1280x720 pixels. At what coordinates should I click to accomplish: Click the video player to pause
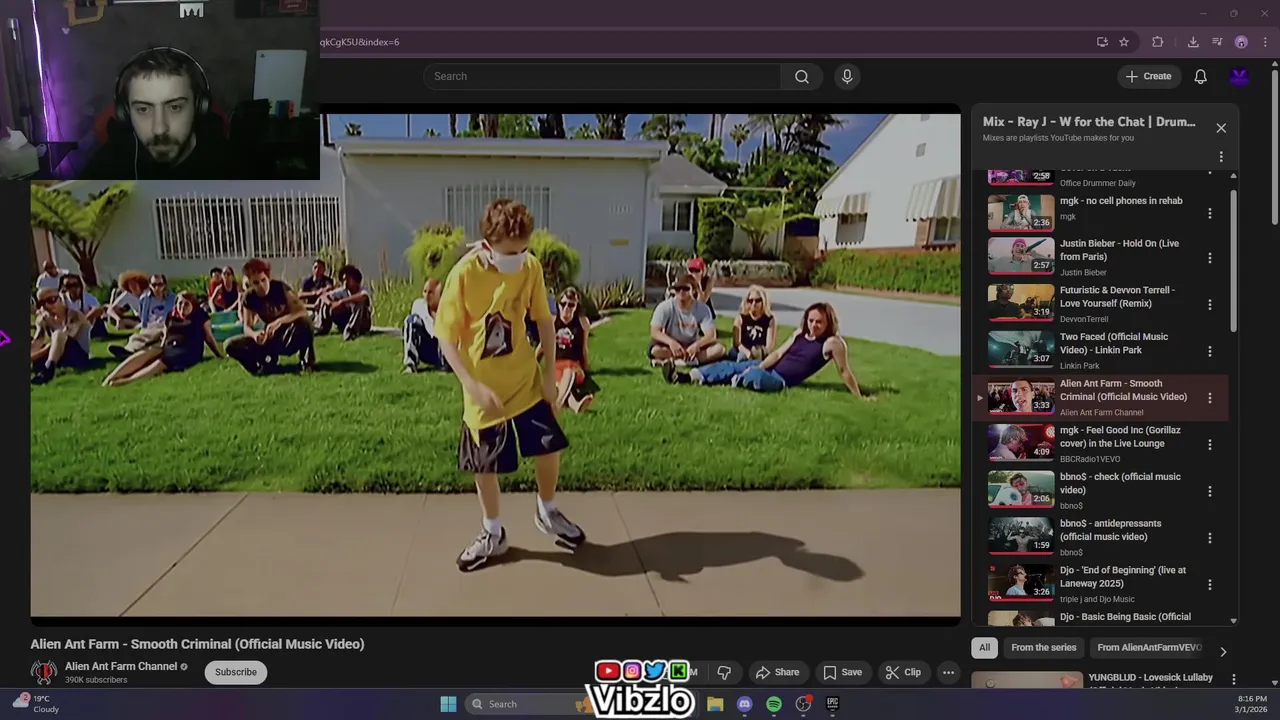click(495, 365)
